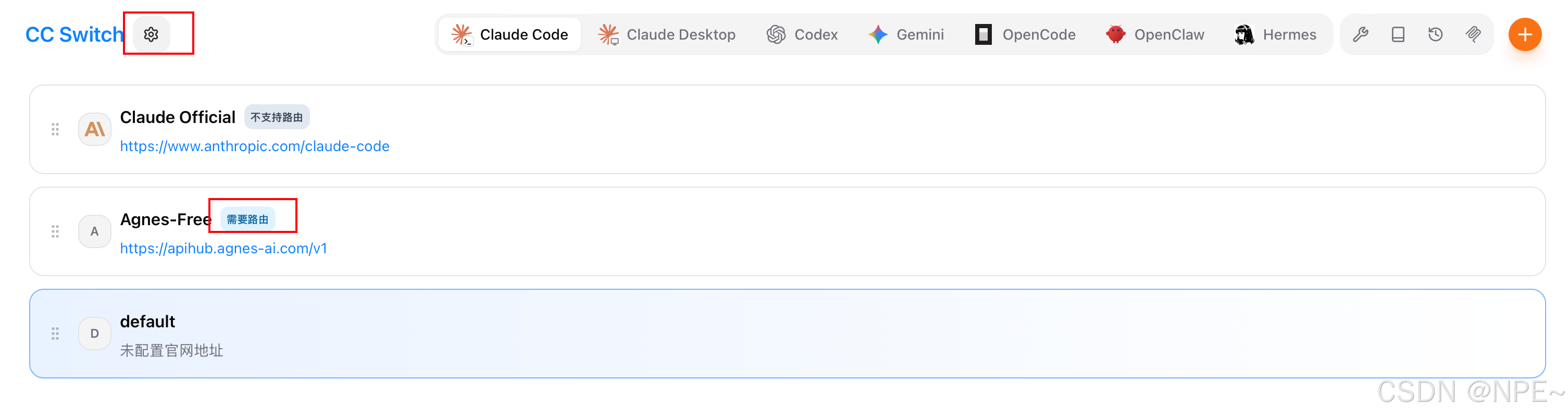Image resolution: width=1568 pixels, height=418 pixels.
Task: Select the Claude Official provider name
Action: click(178, 117)
